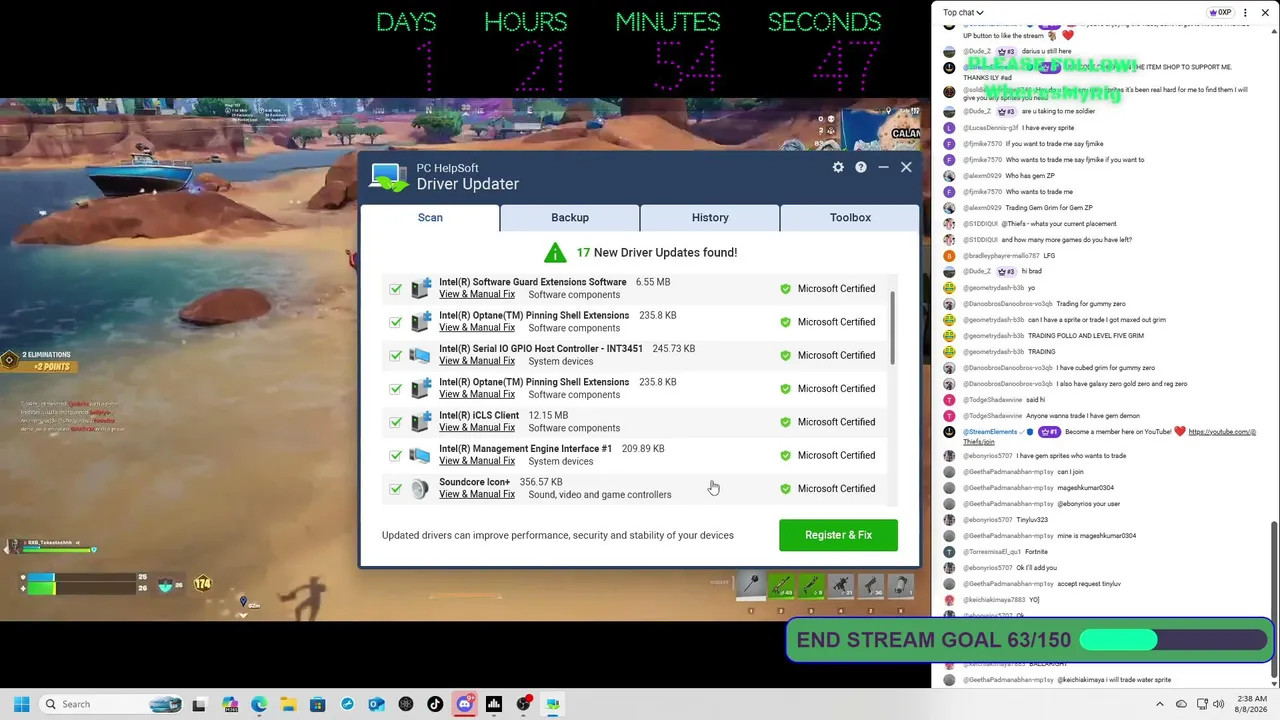
Task: Click the "245.73 KB" driver size text
Action: tap(673, 348)
